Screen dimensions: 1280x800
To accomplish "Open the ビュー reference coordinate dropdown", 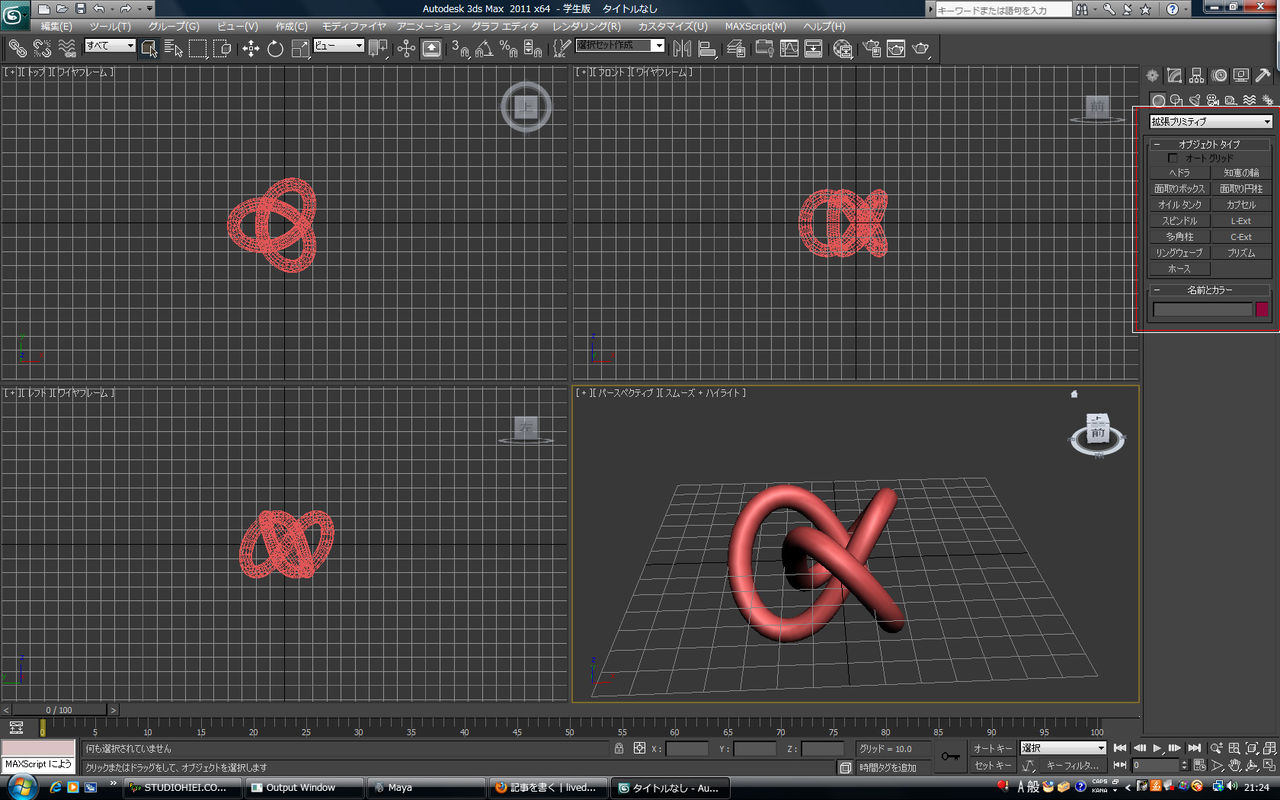I will point(339,46).
